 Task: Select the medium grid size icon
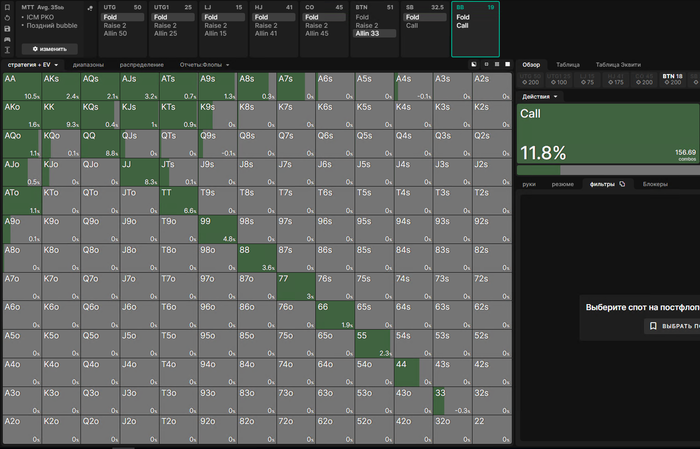tap(497, 65)
